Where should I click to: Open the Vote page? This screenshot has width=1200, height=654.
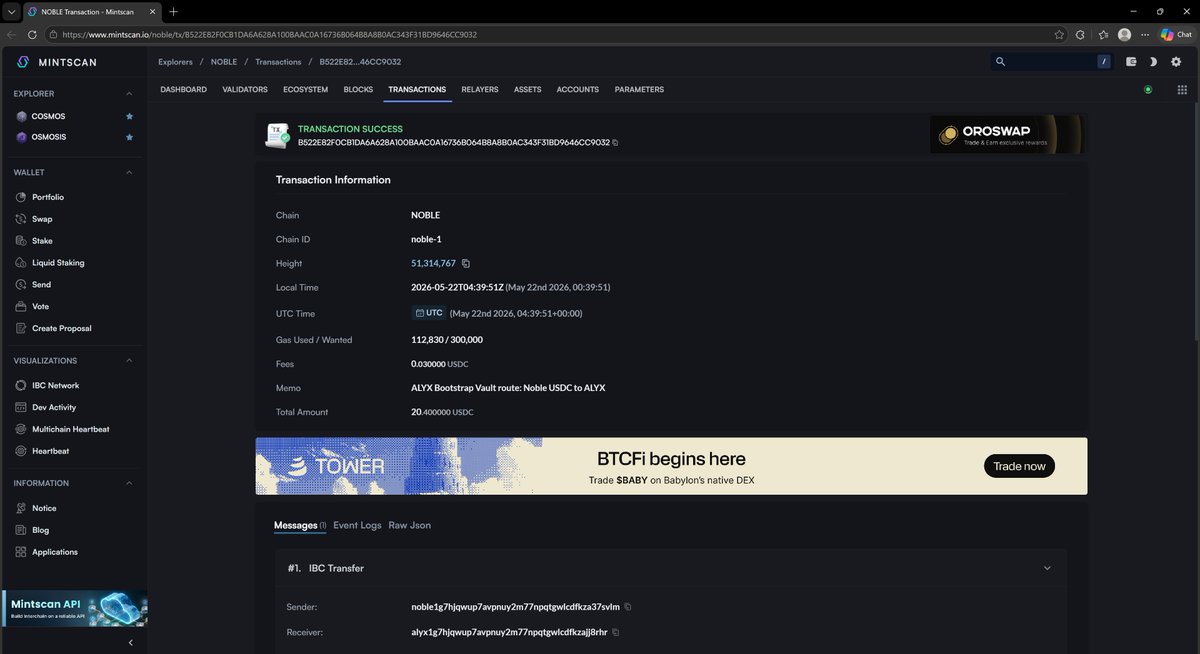[x=40, y=306]
